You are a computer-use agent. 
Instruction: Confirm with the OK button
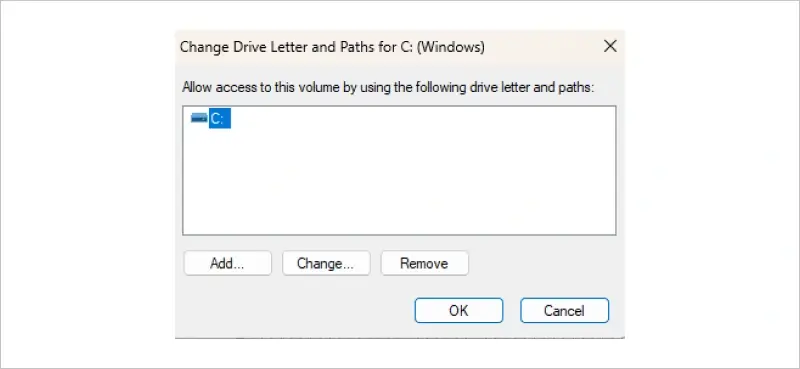[x=459, y=310]
